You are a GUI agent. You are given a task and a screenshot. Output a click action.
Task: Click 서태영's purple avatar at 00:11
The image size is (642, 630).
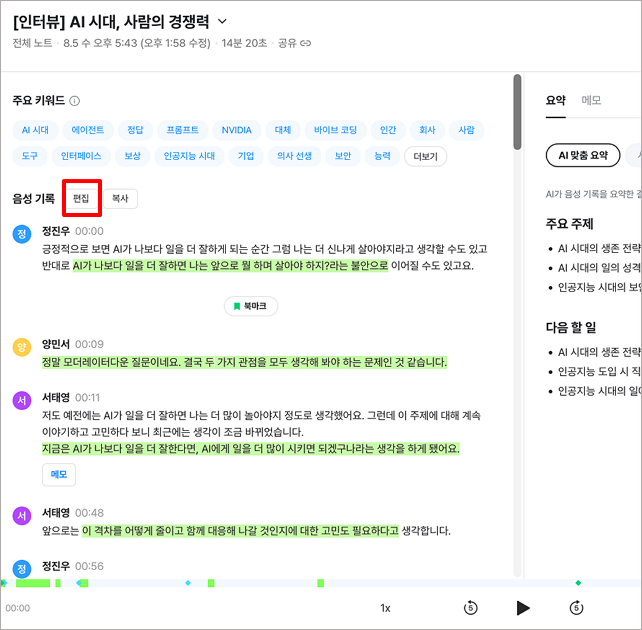[x=22, y=400]
